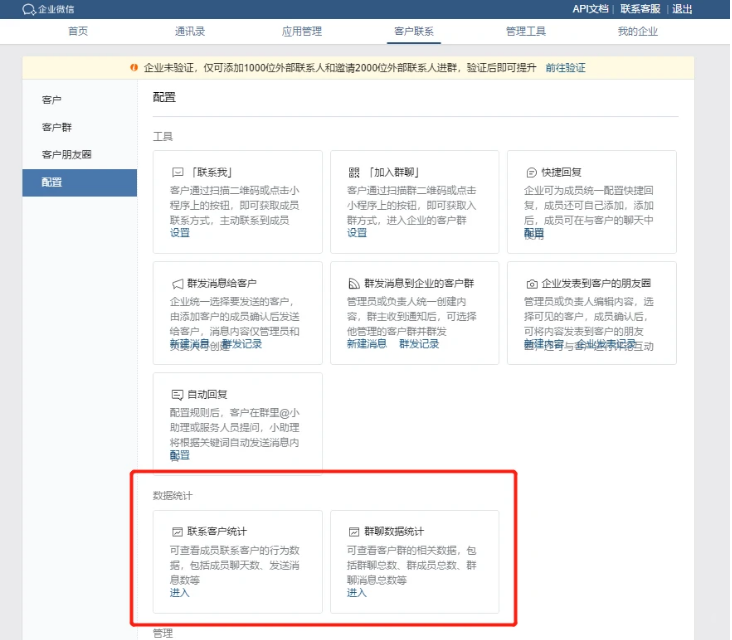The image size is (732, 640).
Task: Select 客户群 in the left sidebar
Action: [x=57, y=128]
